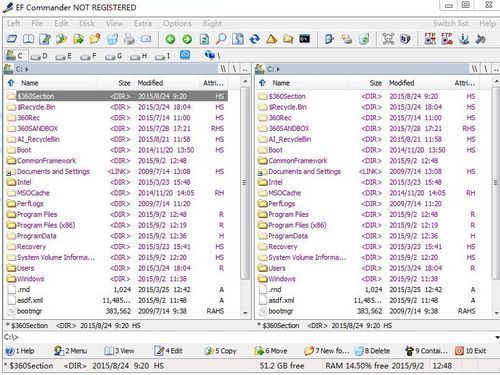Click the left panel parent '..' button
Viewport: 500px width, 375px height.
point(245,69)
